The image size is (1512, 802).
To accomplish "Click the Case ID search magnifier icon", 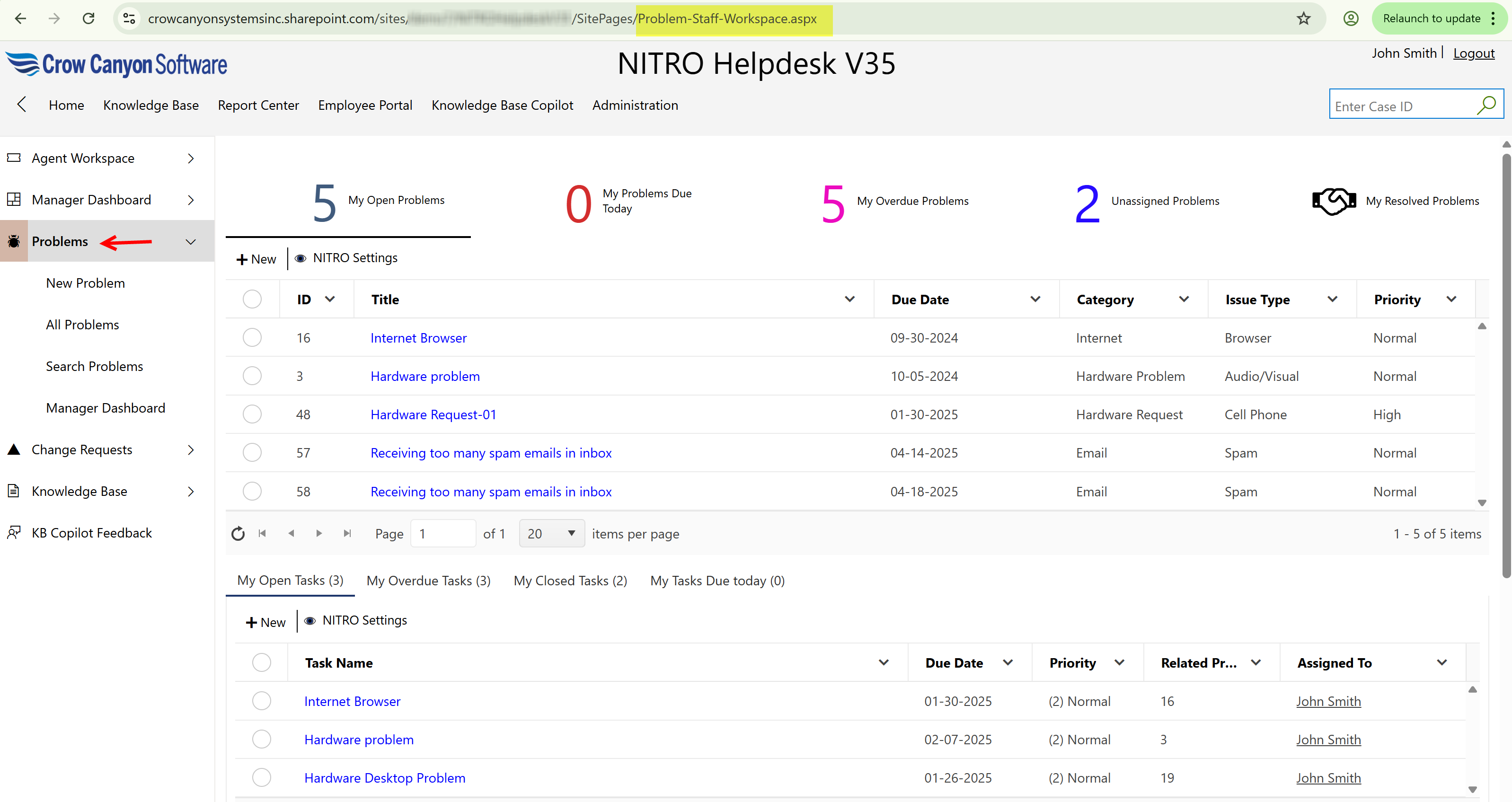I will pos(1486,106).
